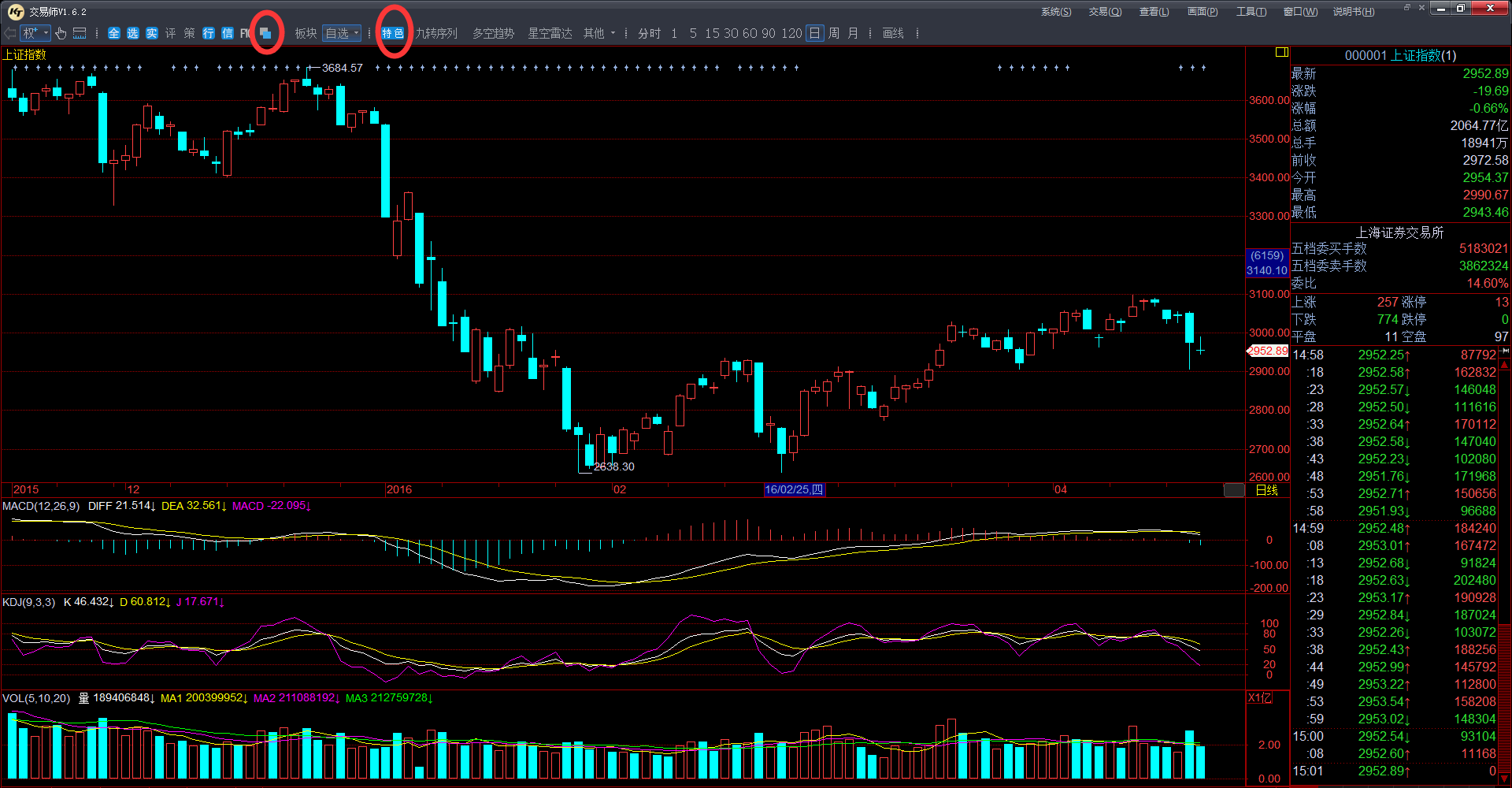Switch chart to 日 daily period

[x=814, y=33]
